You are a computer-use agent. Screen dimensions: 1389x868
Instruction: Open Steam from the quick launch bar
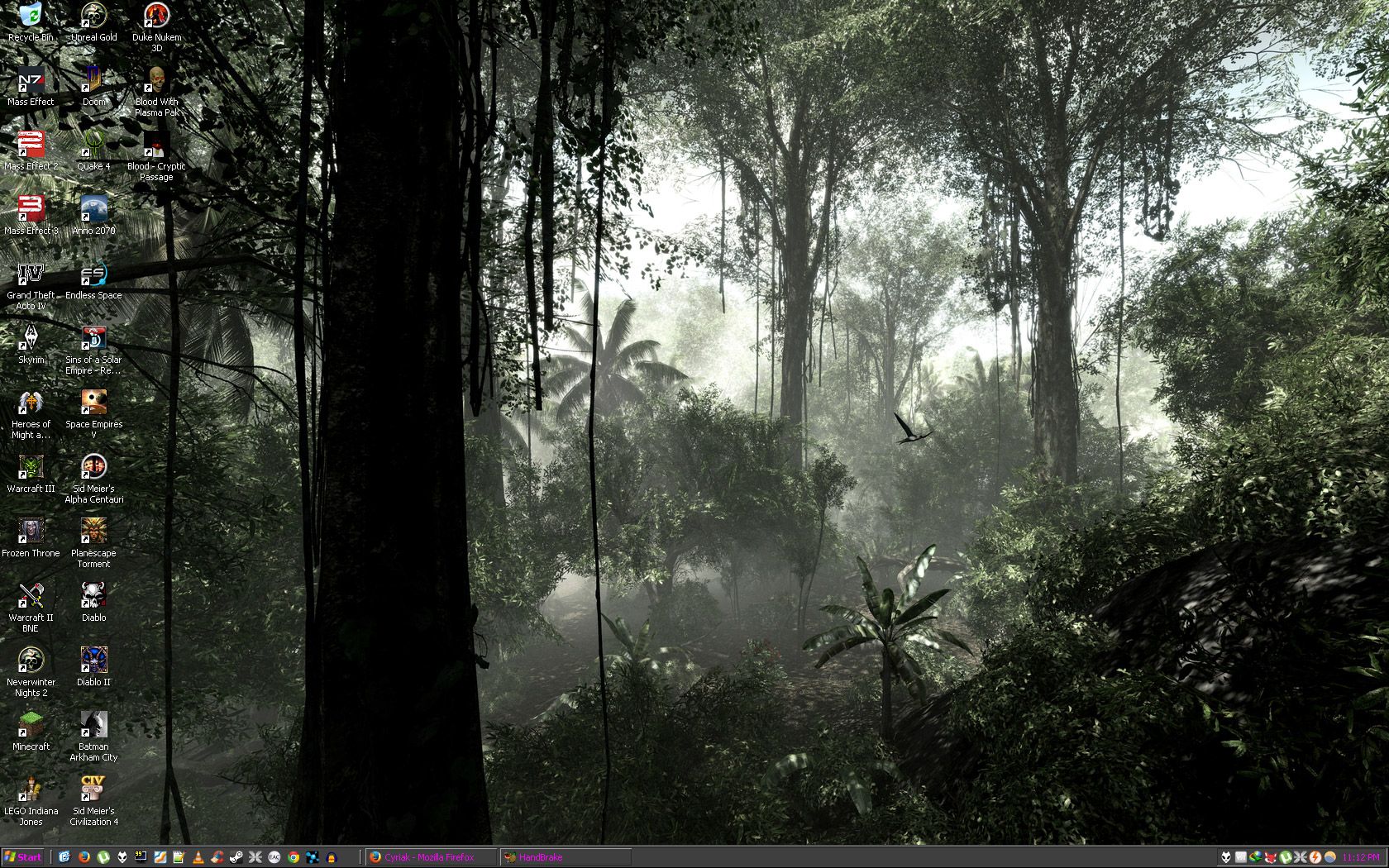pos(236,857)
